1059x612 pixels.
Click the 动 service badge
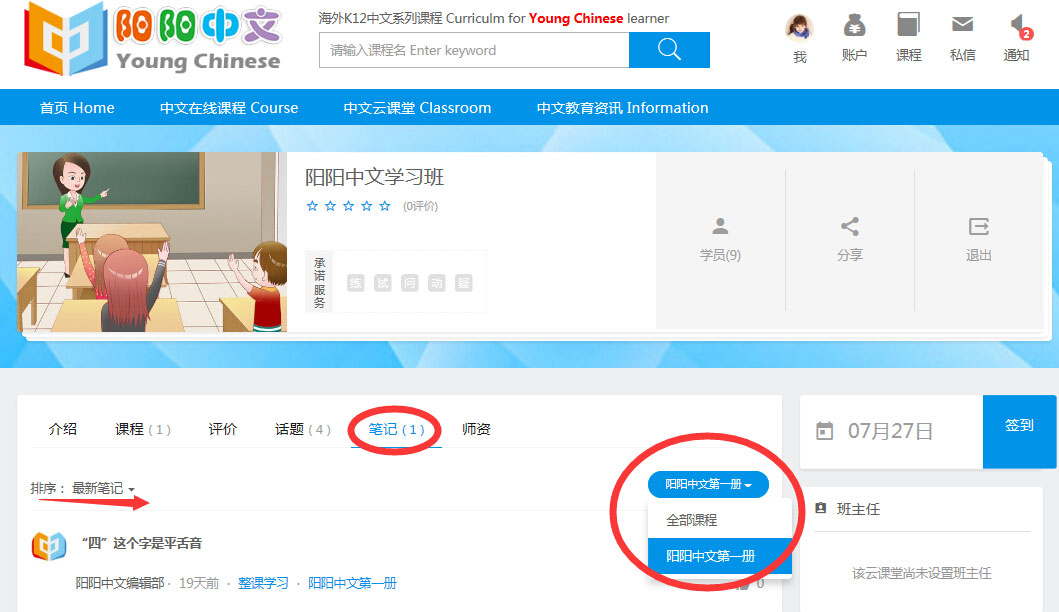point(436,283)
